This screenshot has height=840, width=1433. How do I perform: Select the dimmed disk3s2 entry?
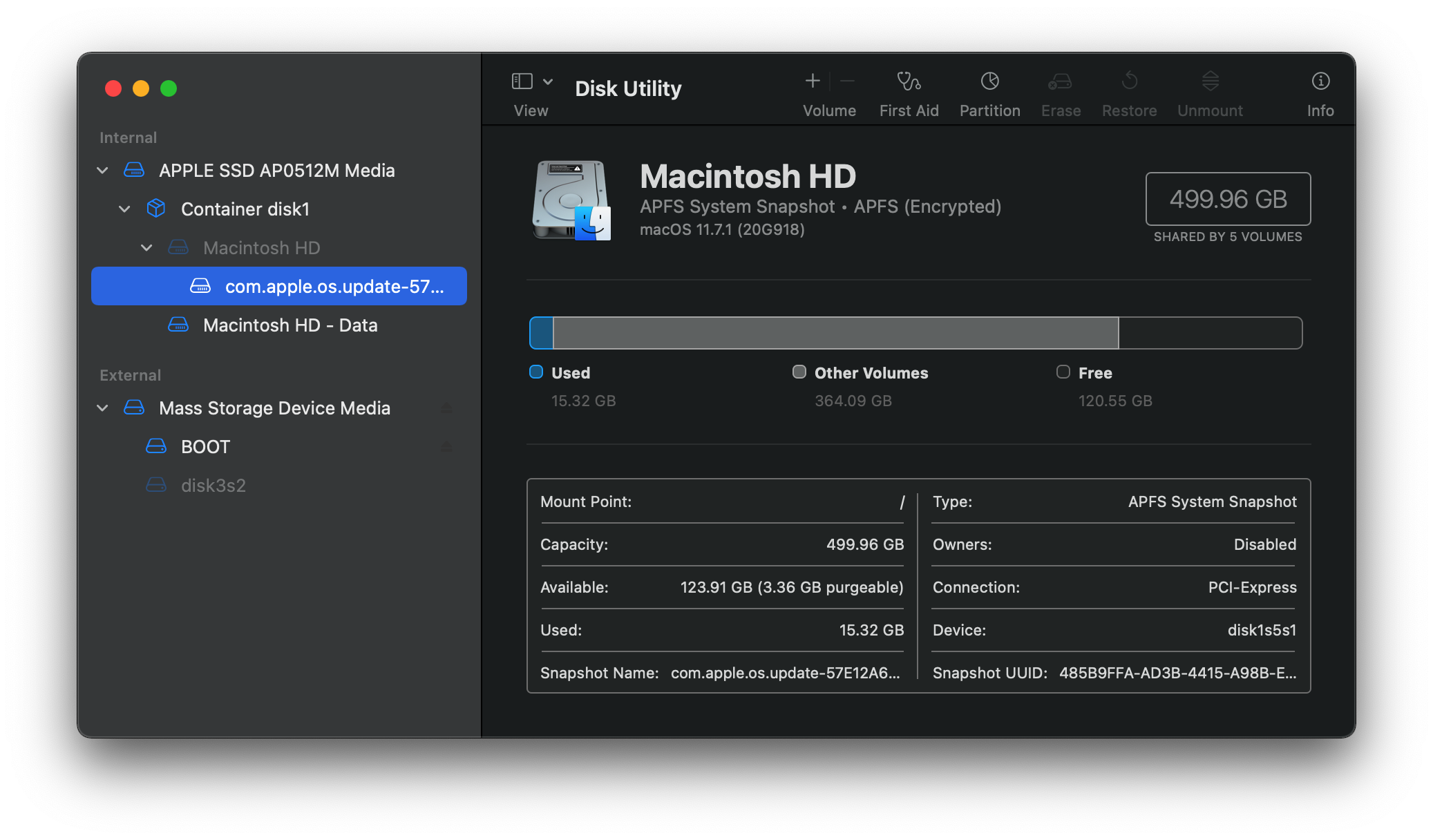click(x=213, y=485)
